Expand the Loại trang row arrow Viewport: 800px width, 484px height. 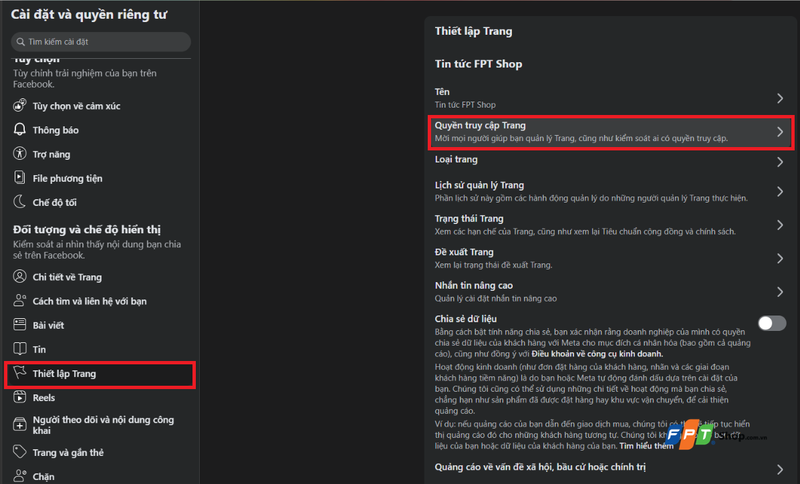780,162
